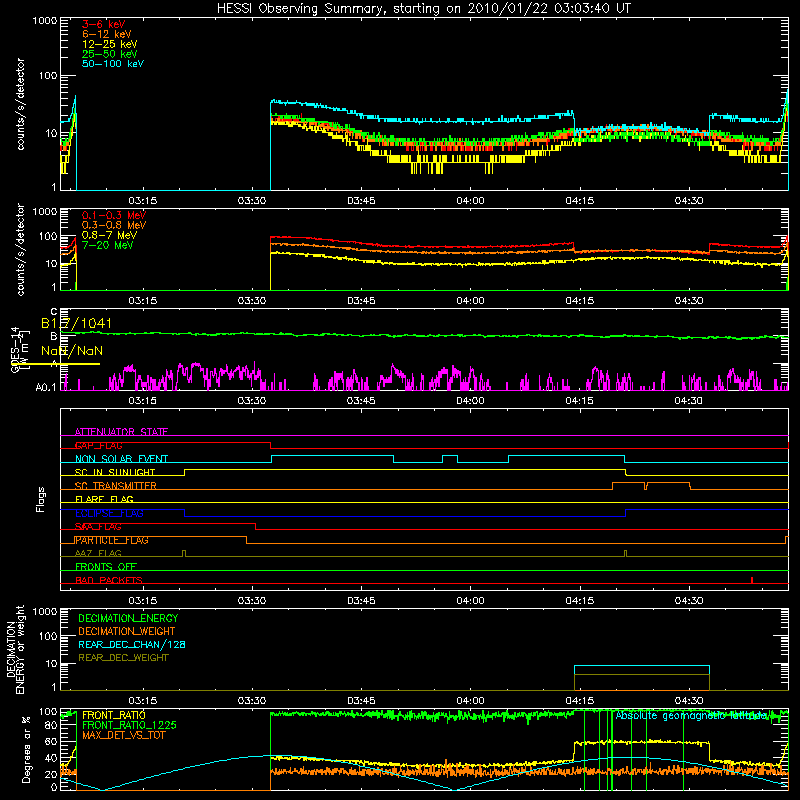The height and width of the screenshot is (800, 800).
Task: Click the REAR_DEC_CHAN/128 legend label
Action: click(x=132, y=645)
